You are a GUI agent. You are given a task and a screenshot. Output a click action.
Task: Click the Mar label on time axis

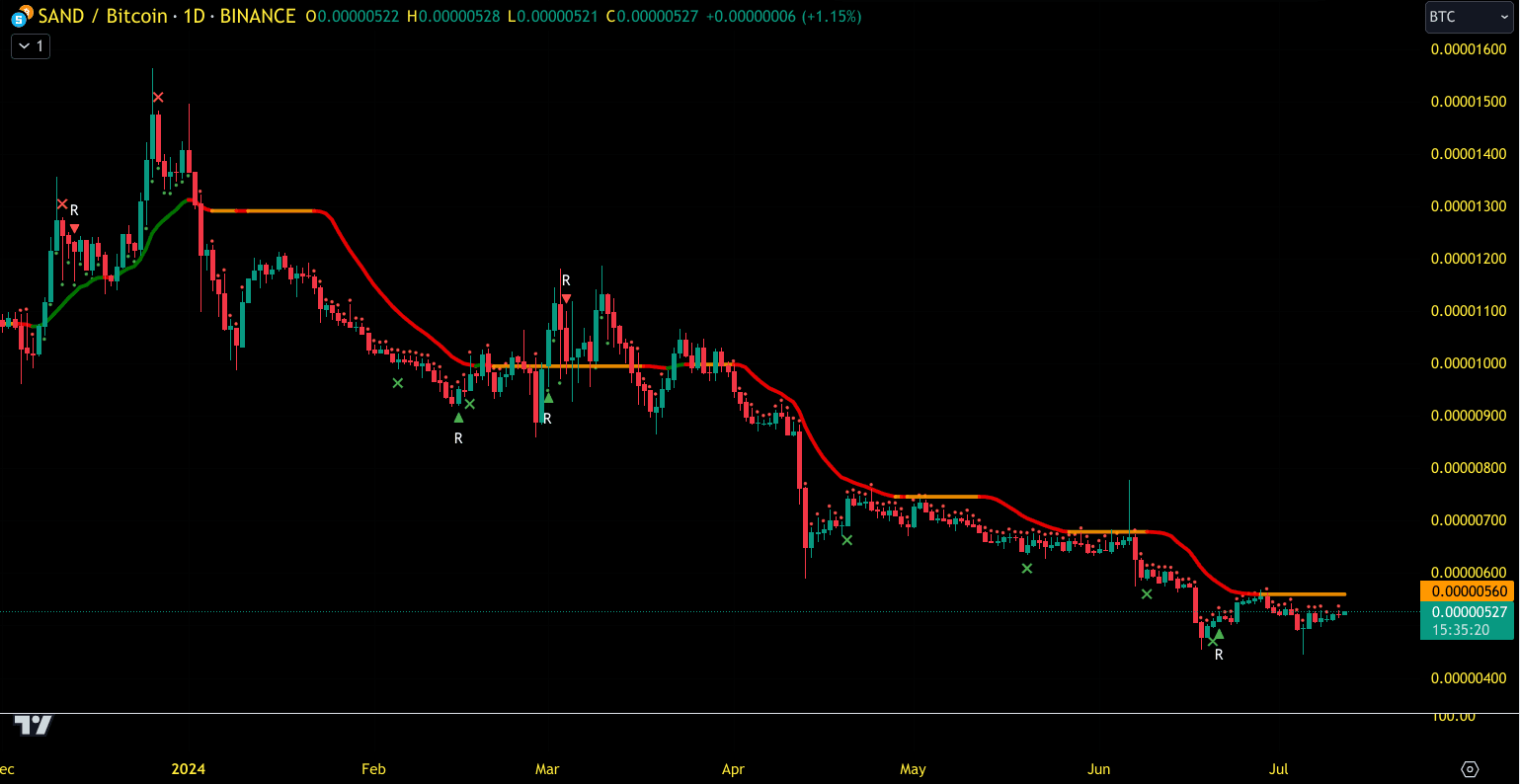[547, 769]
